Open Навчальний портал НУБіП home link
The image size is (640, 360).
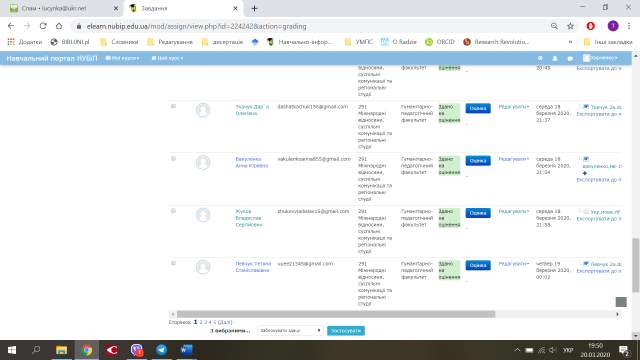coord(52,58)
